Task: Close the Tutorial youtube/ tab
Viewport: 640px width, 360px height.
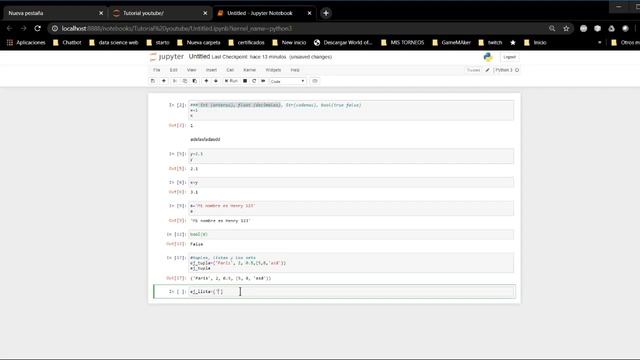Action: (x=205, y=13)
